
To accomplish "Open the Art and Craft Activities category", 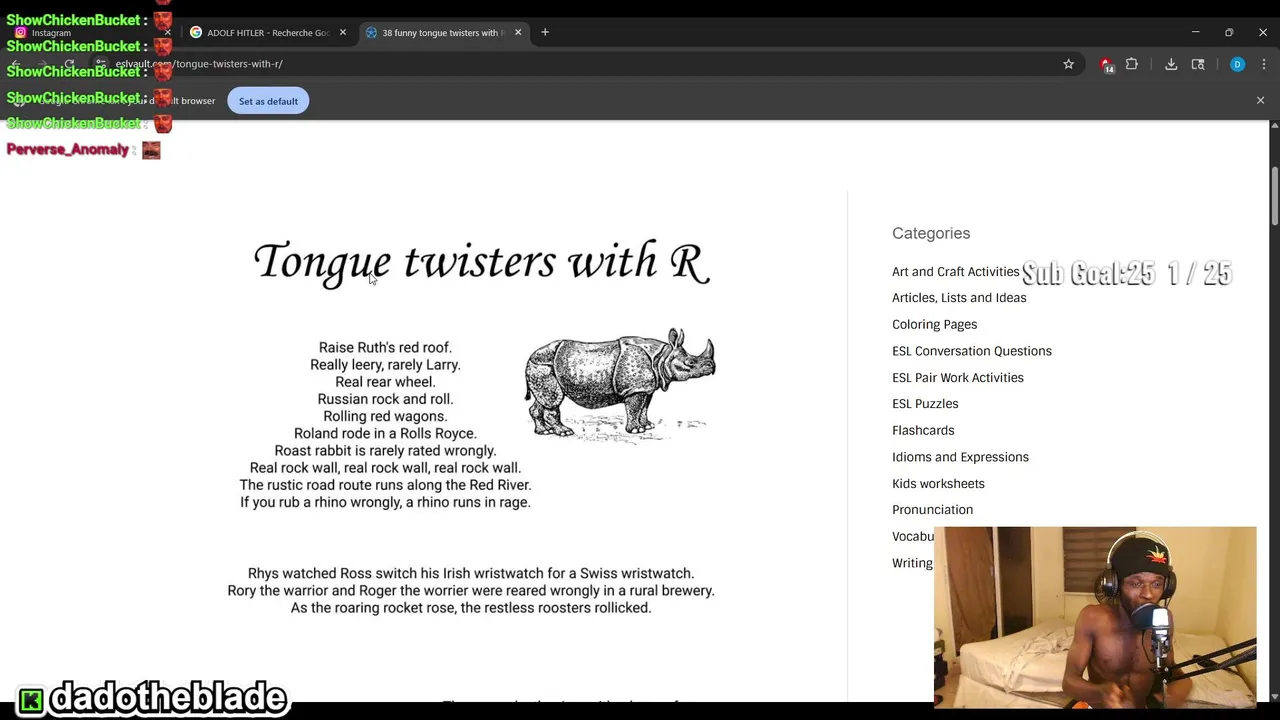I will [955, 271].
